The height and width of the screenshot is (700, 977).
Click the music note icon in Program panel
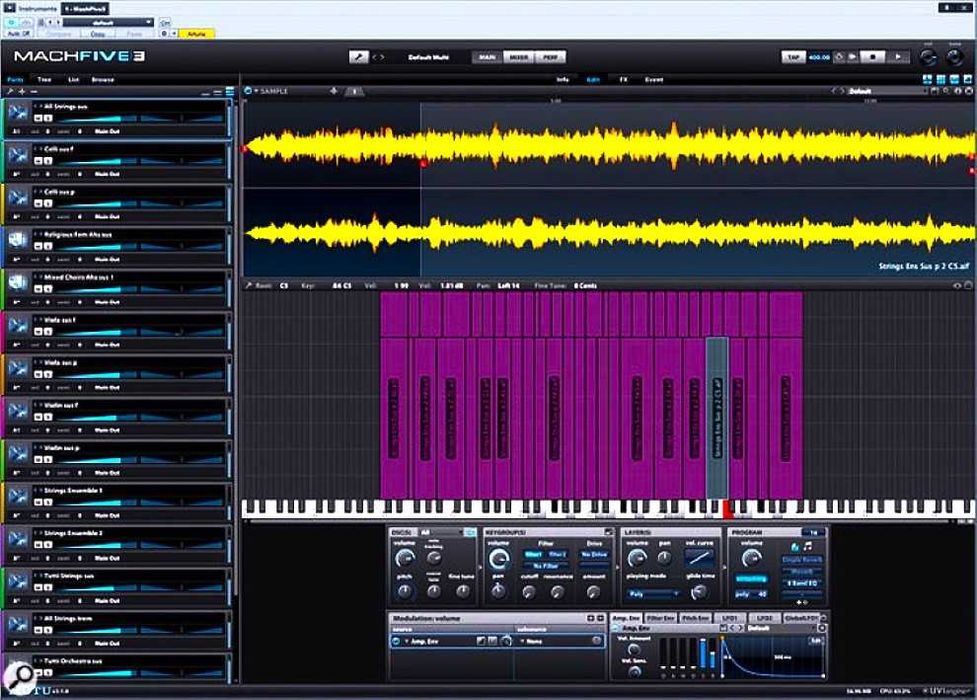point(808,547)
